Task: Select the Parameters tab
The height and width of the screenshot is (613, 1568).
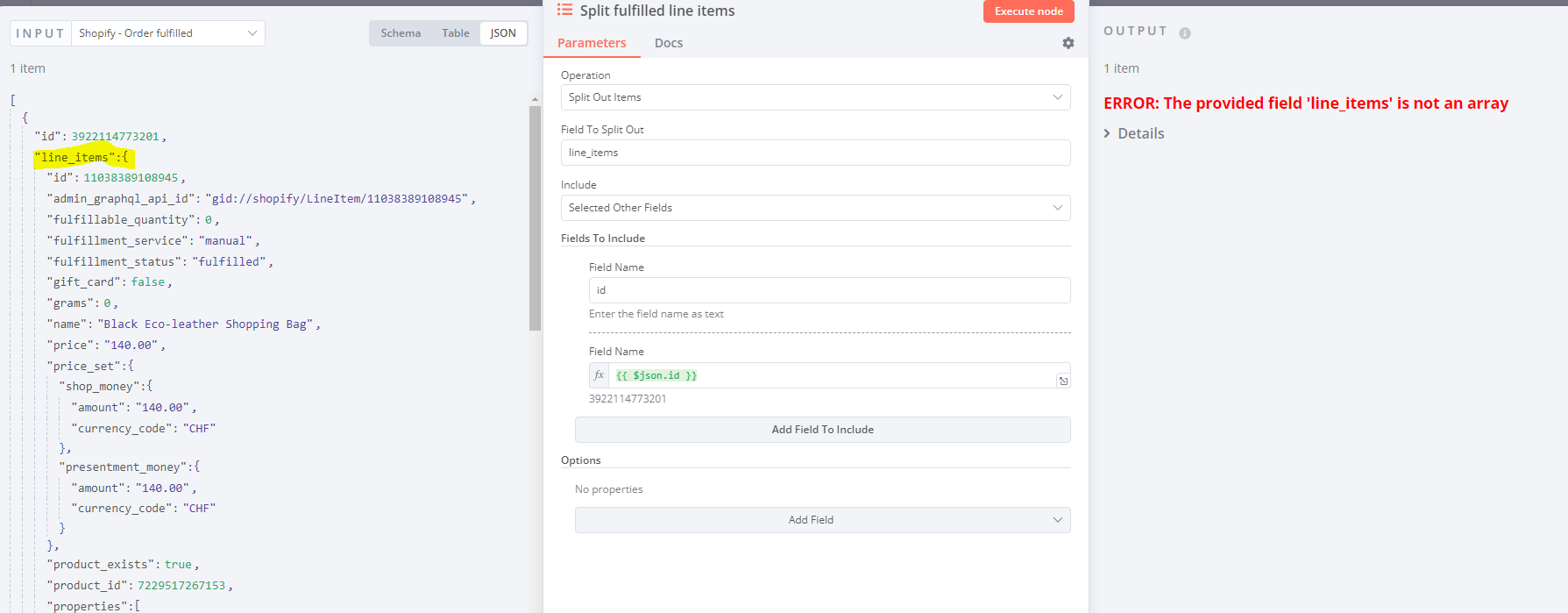Action: (592, 43)
